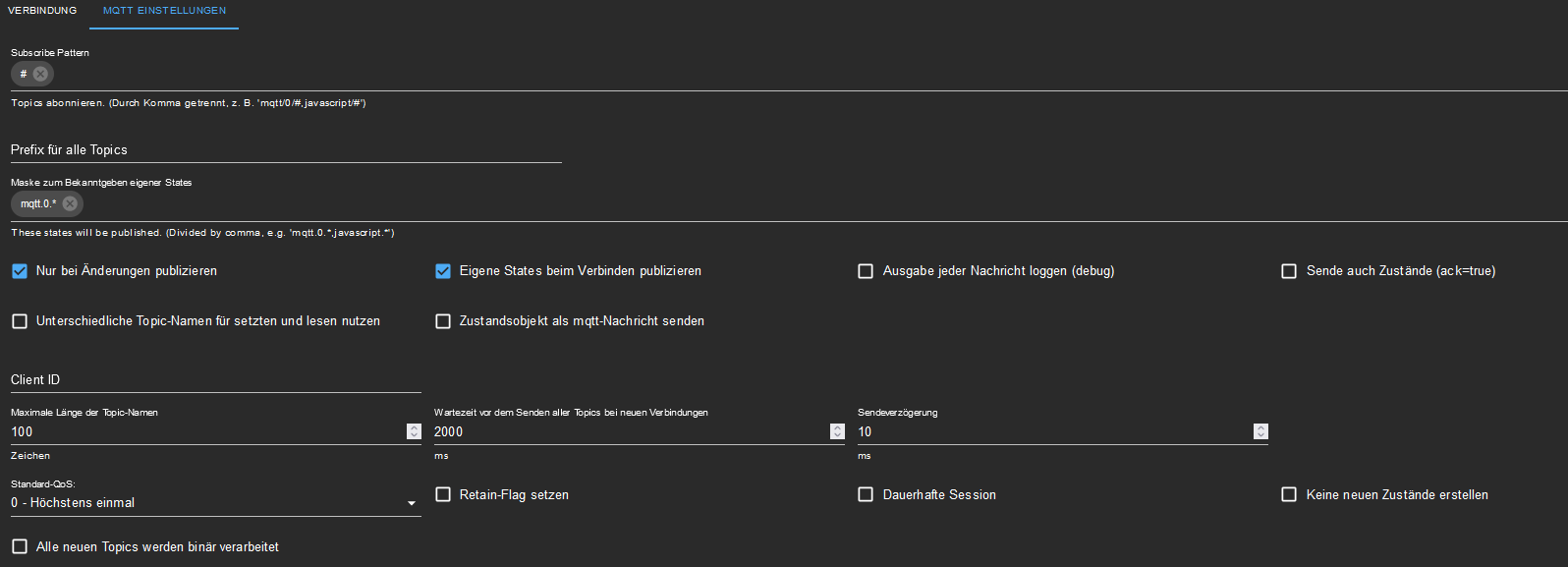Select the MQTT Einstellungen tab
Screen dimensions: 1568x567
coord(164,11)
